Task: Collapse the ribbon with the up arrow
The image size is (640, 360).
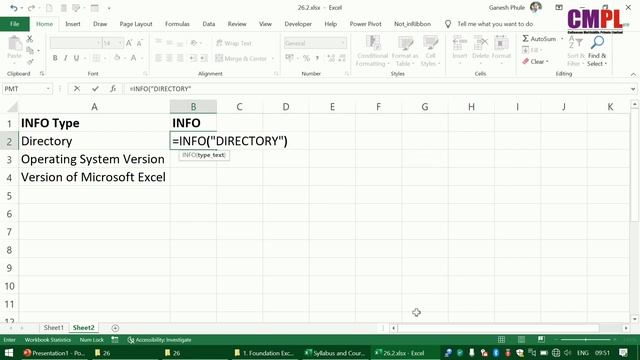Action: 633,74
